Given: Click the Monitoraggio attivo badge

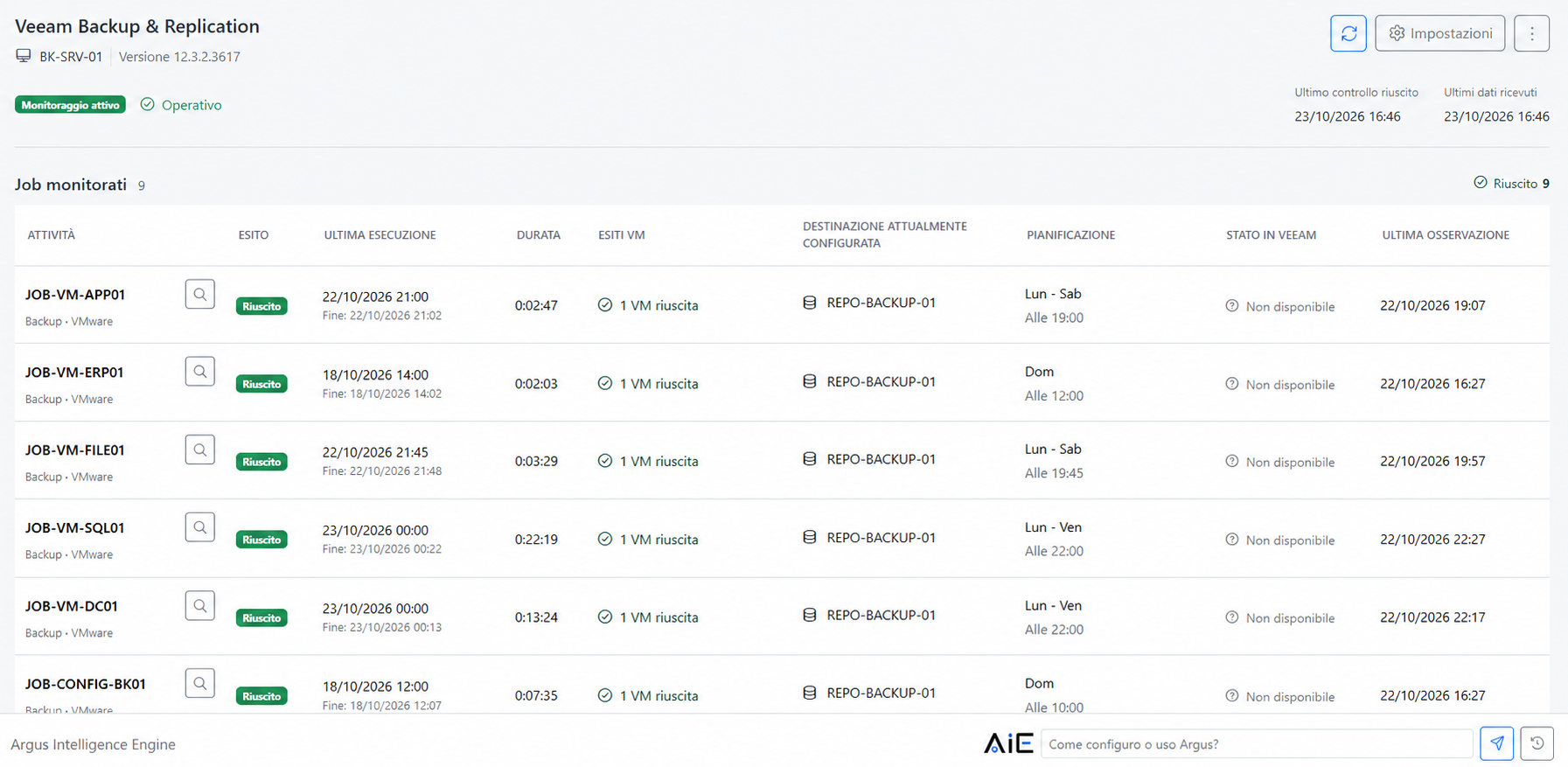Looking at the screenshot, I should click(x=70, y=105).
